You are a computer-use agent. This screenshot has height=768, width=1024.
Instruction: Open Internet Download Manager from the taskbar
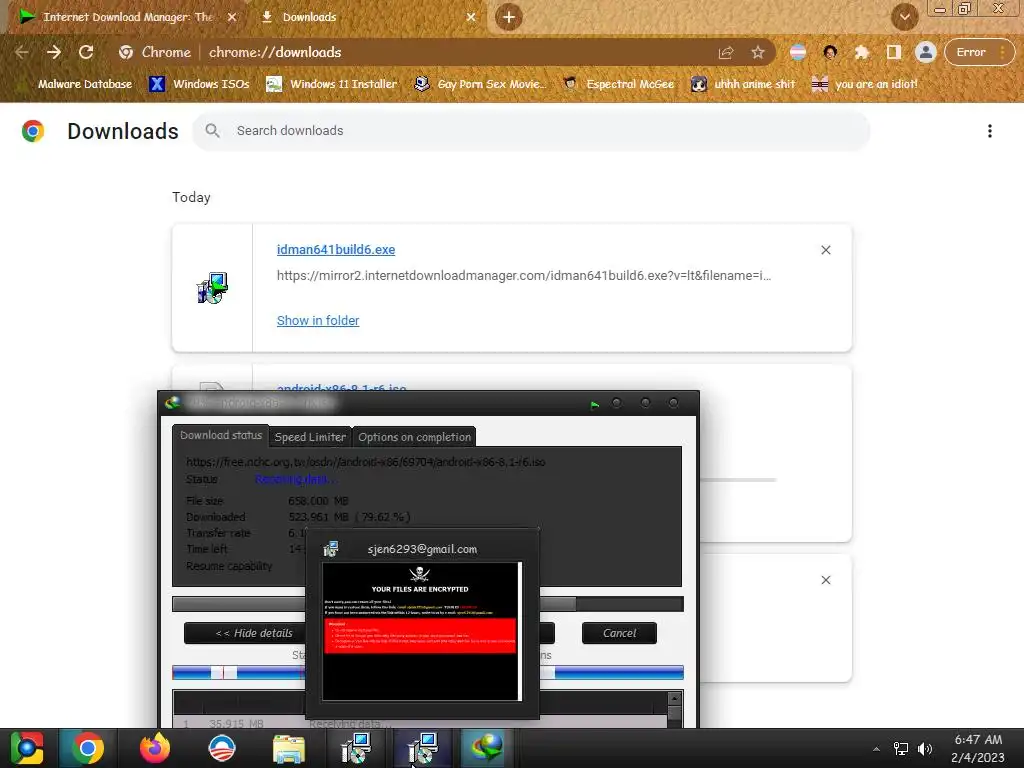point(488,748)
